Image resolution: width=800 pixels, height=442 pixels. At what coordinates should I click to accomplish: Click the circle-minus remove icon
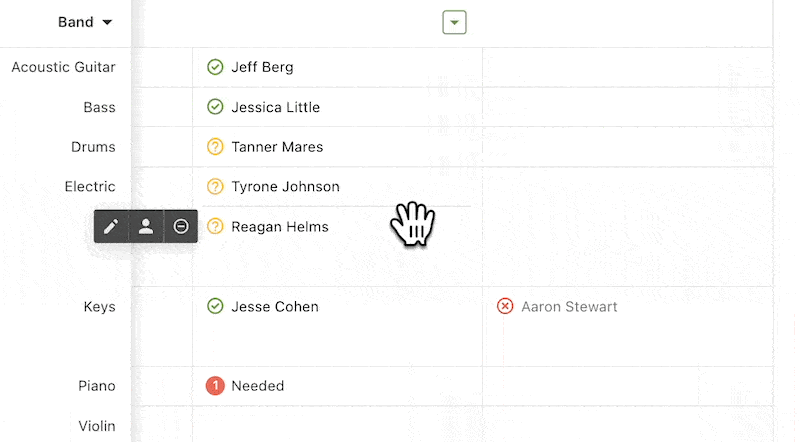181,226
